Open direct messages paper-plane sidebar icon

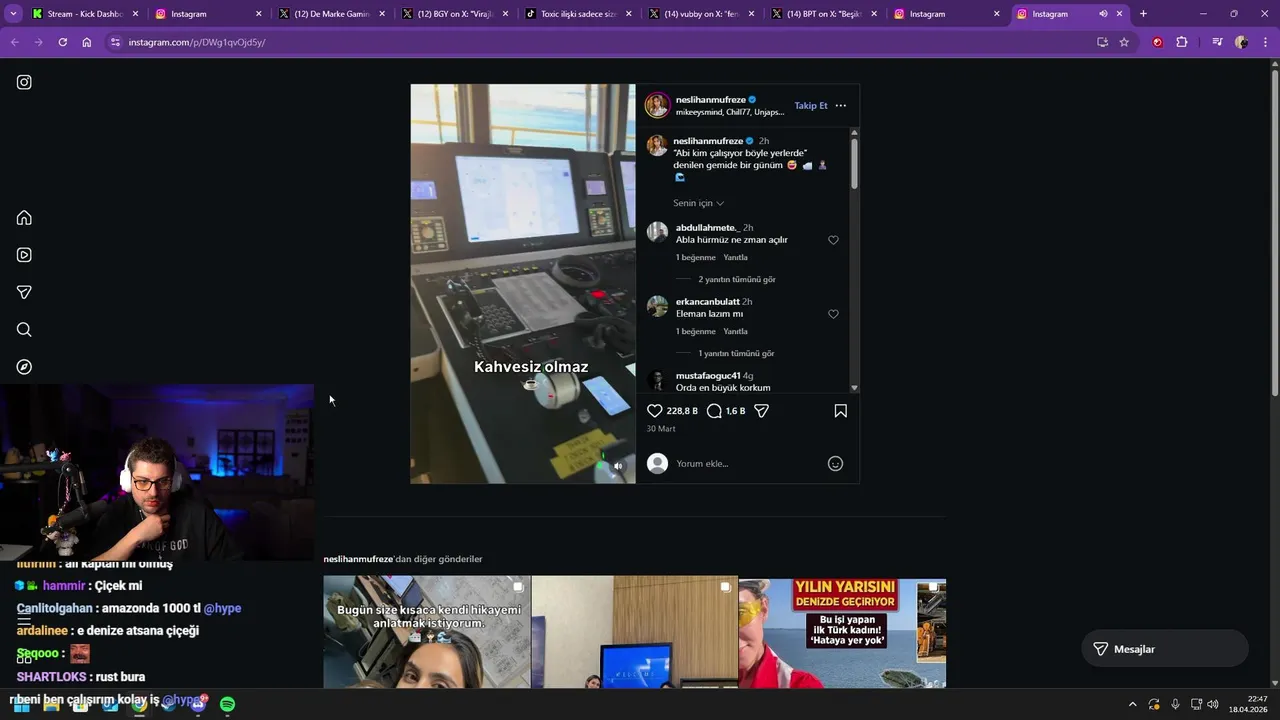click(x=24, y=292)
